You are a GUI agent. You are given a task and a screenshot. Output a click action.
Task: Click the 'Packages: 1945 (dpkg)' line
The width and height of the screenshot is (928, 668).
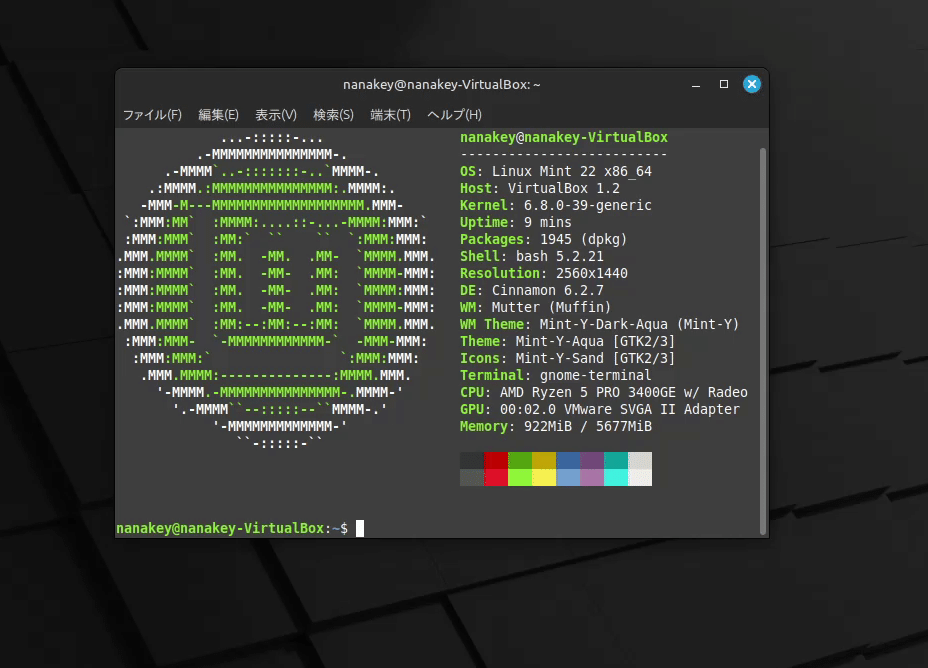[x=543, y=240]
